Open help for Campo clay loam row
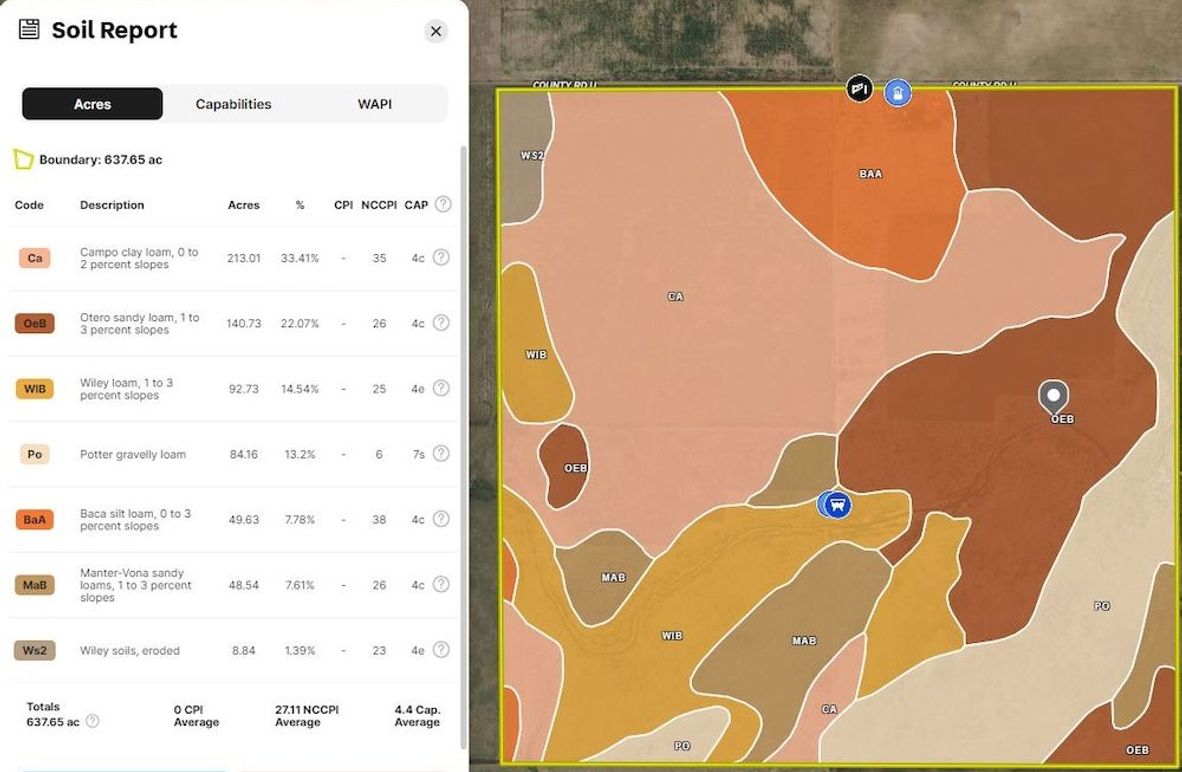Screen dimensions: 1182x772 (x=441, y=257)
